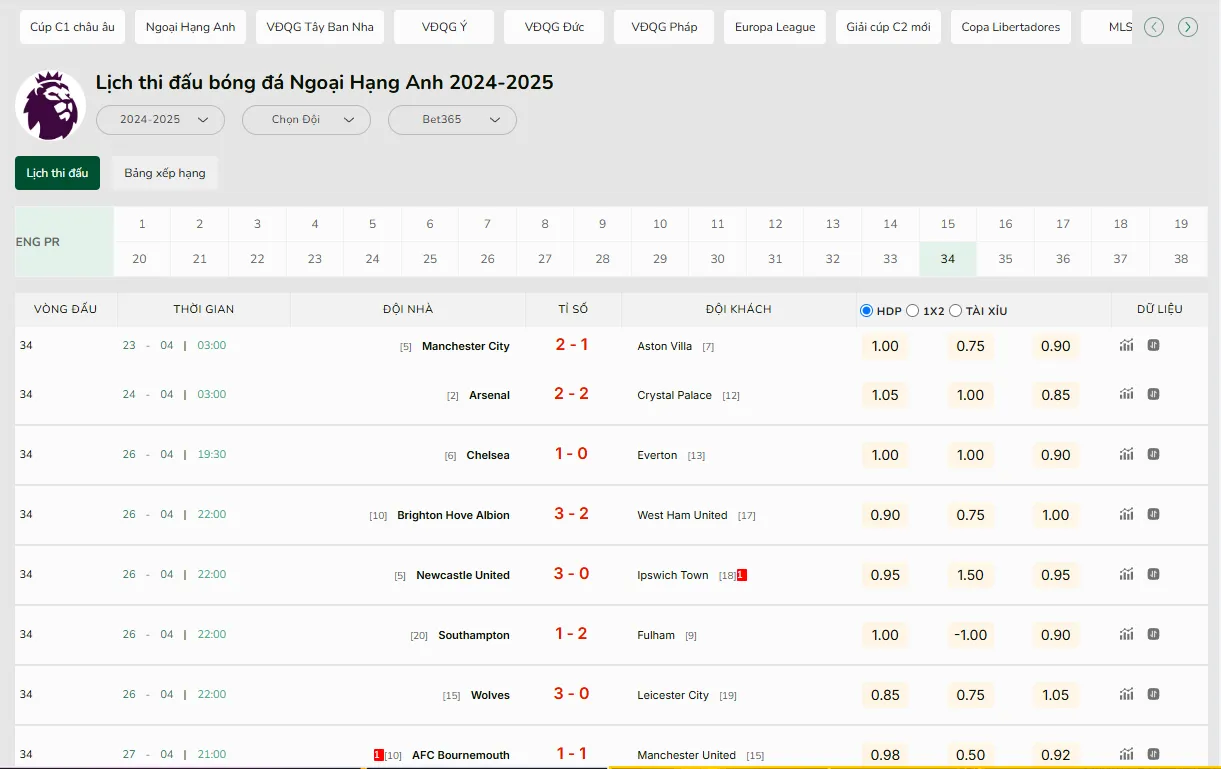
Task: Open the stats chart icon for Arsenal match
Action: (x=1127, y=394)
